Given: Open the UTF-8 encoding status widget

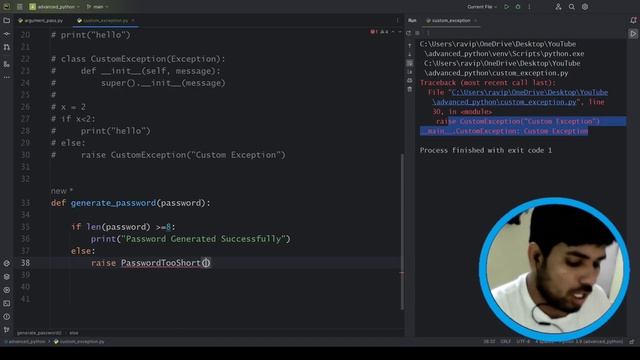Looking at the screenshot, I should click(x=523, y=342).
